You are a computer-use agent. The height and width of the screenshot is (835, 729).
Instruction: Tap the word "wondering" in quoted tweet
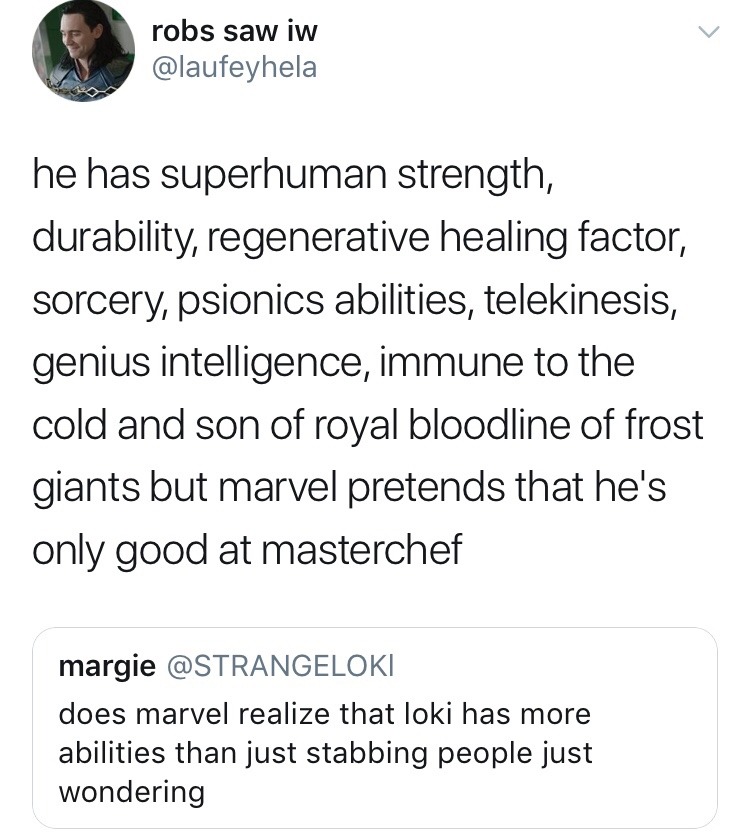[132, 792]
